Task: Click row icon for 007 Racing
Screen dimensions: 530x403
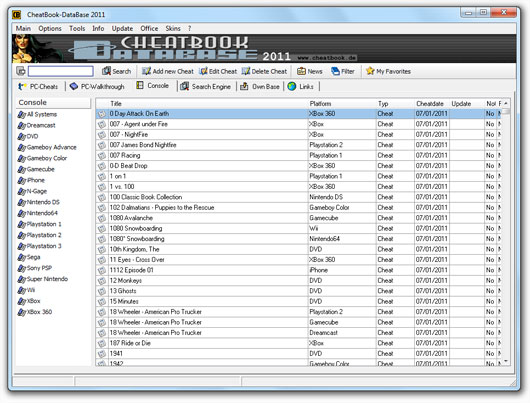Action: tap(102, 156)
